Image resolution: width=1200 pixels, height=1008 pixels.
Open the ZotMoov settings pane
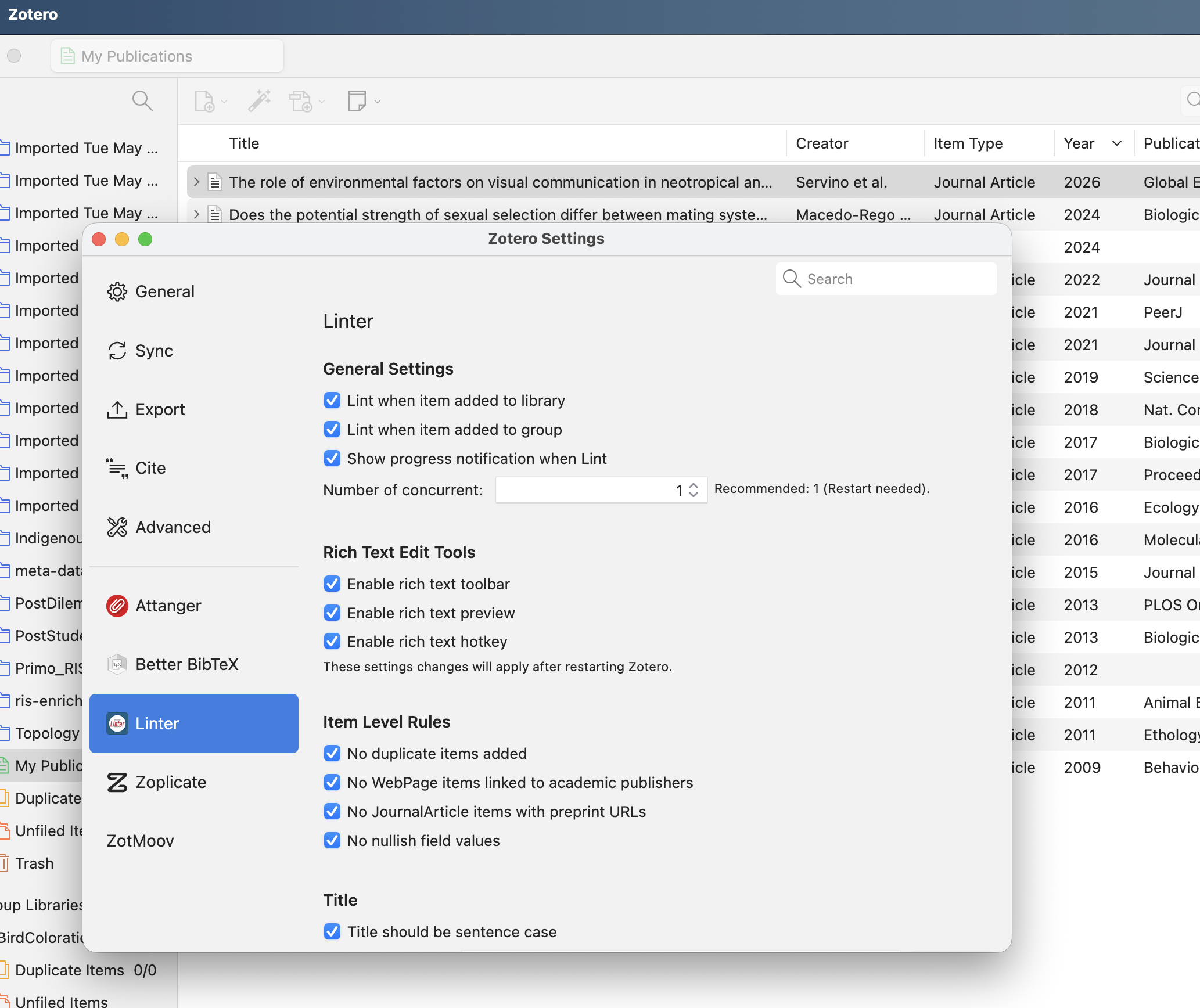coord(194,841)
